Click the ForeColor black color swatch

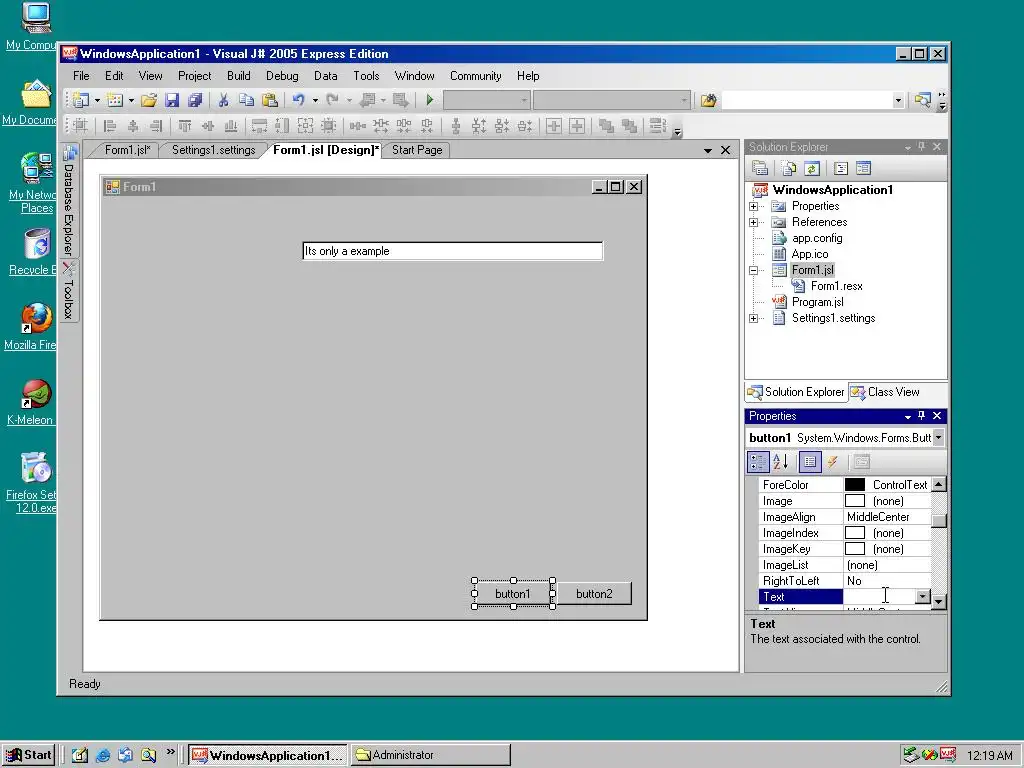[x=855, y=485]
